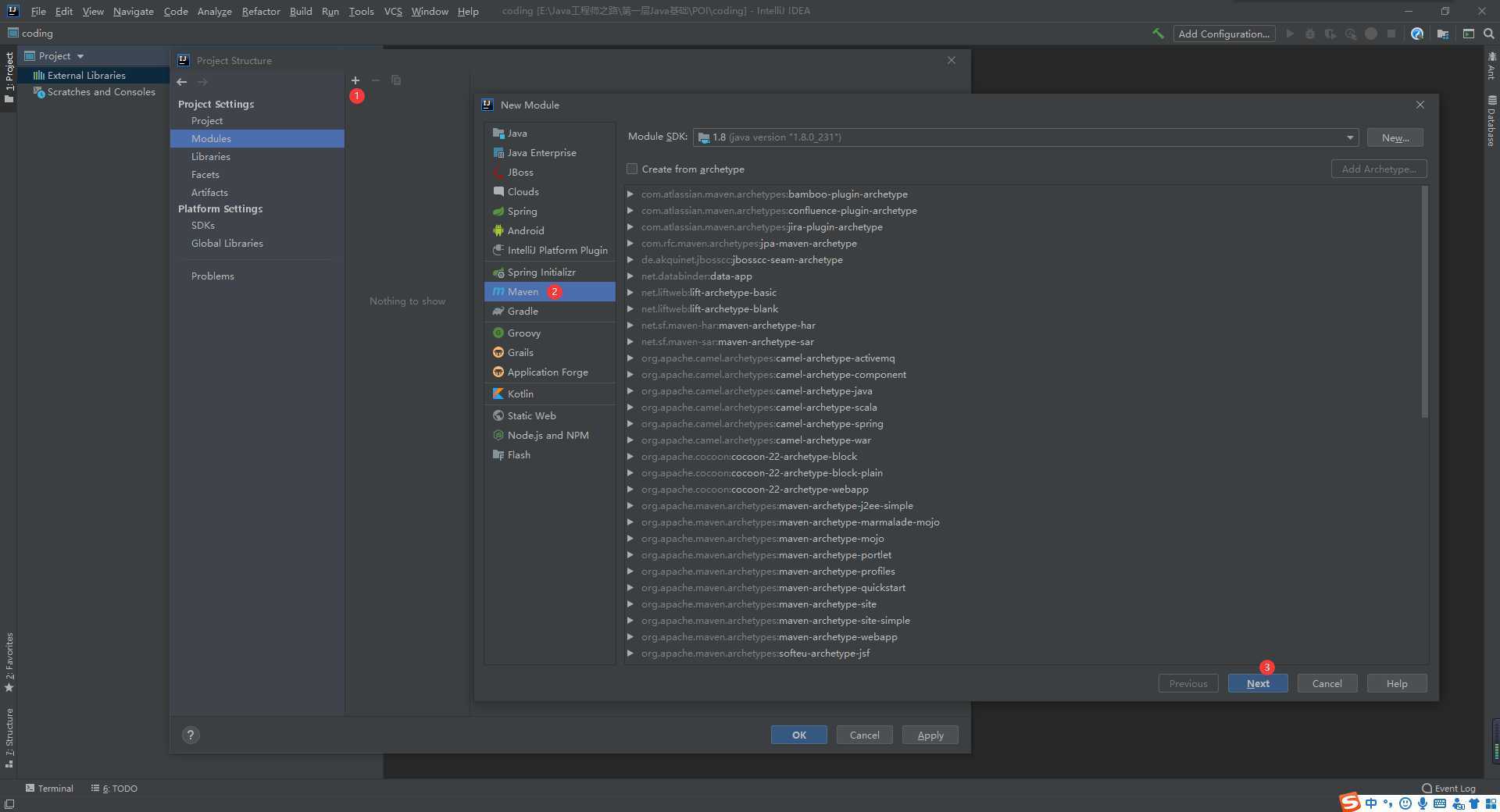Select Java module type
The width and height of the screenshot is (1500, 812).
pos(550,134)
